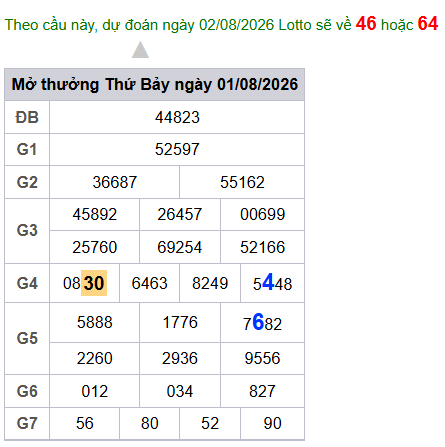Click the table header dated 01/08/2026
Viewport: 445px width, 447px height.
tap(155, 84)
